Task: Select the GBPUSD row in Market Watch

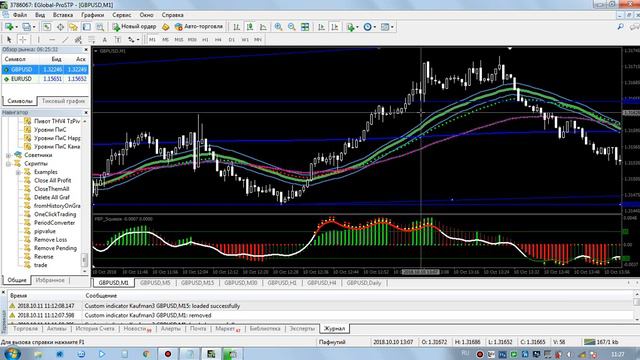Action: click(45, 69)
